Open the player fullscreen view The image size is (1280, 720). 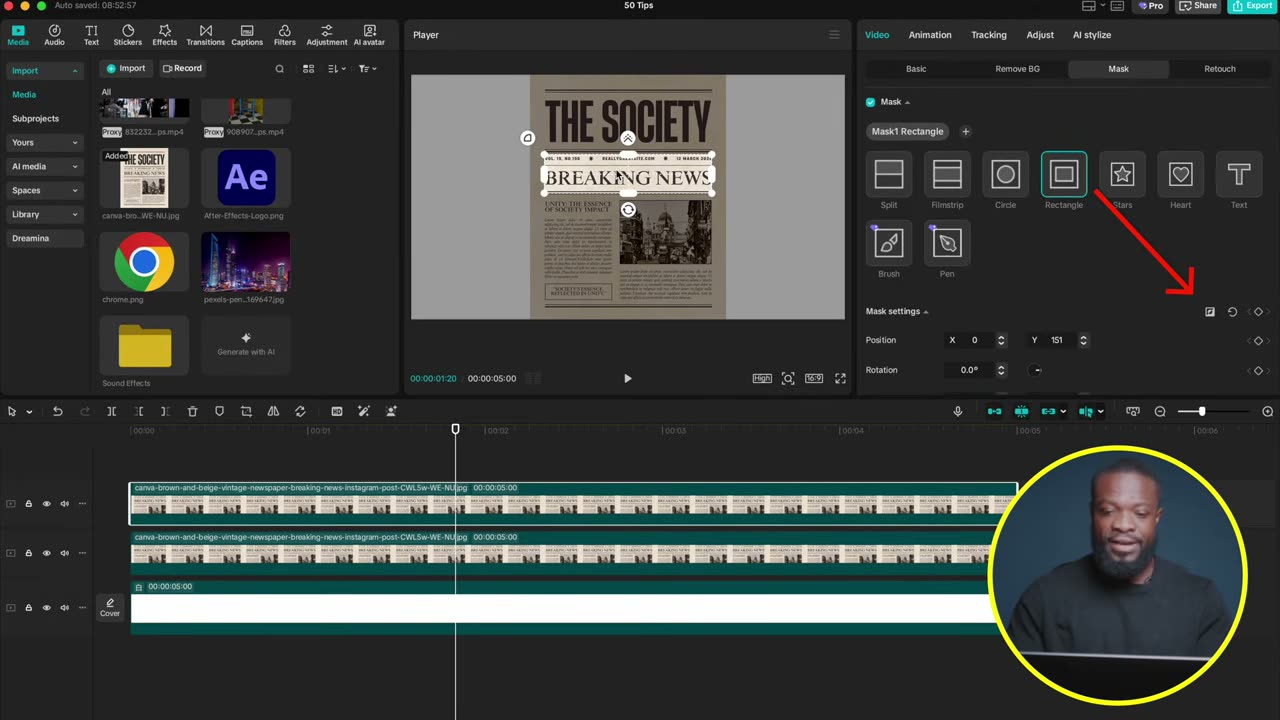pyautogui.click(x=840, y=378)
